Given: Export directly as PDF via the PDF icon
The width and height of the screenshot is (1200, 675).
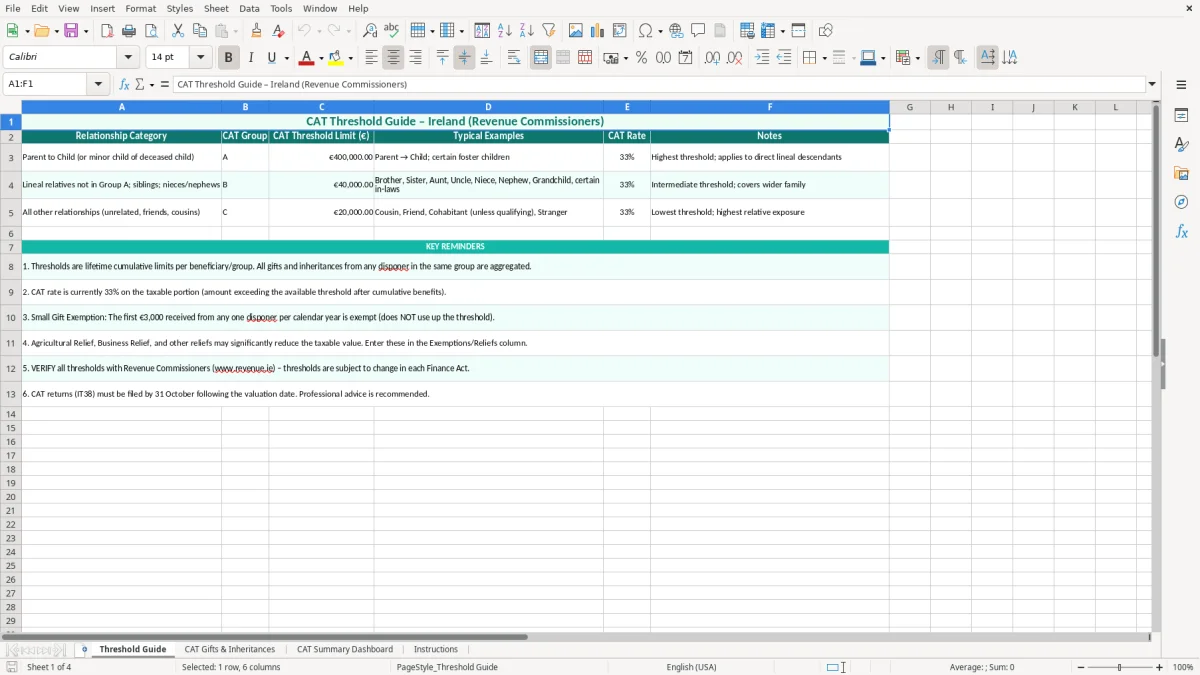Looking at the screenshot, I should point(107,31).
